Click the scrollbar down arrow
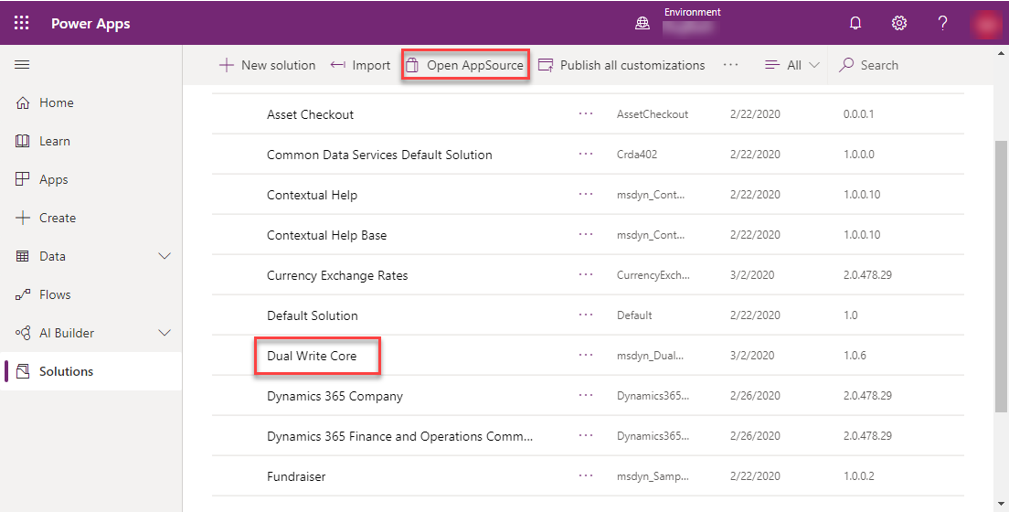This screenshot has height=512, width=1010. [x=1001, y=505]
